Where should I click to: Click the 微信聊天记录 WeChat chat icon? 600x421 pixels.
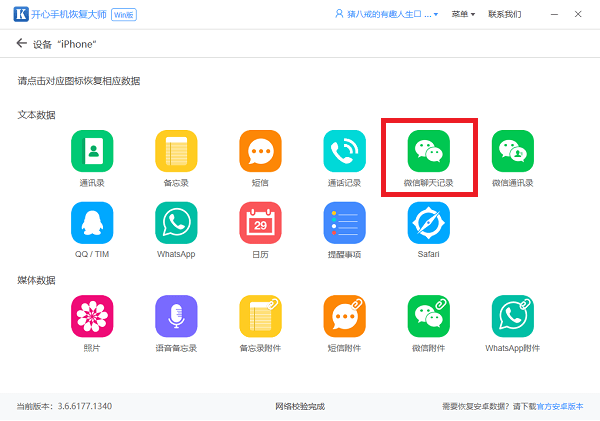pyautogui.click(x=429, y=151)
